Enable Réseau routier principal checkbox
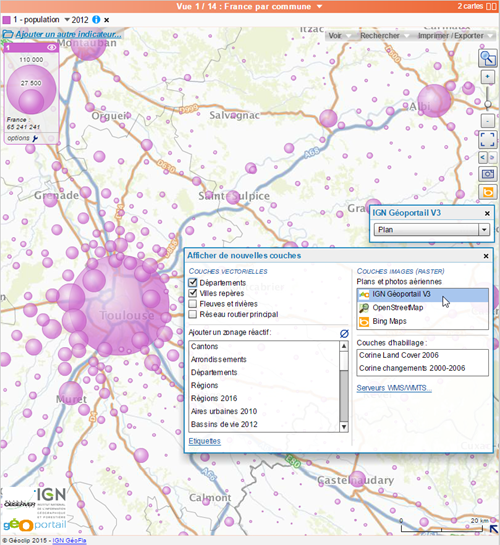The height and width of the screenshot is (545, 500). click(192, 314)
